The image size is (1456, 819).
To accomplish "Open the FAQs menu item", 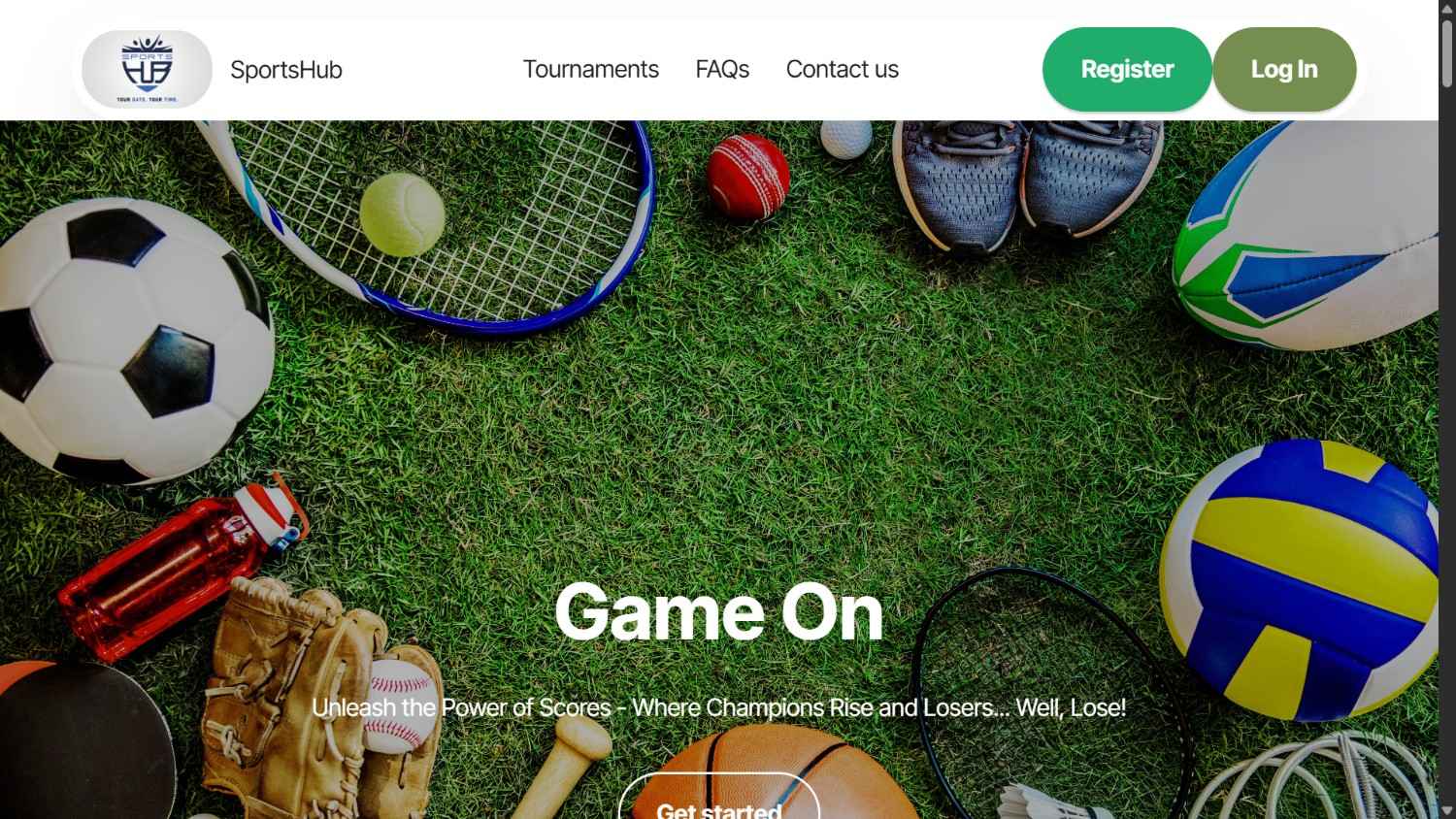I will click(x=722, y=69).
